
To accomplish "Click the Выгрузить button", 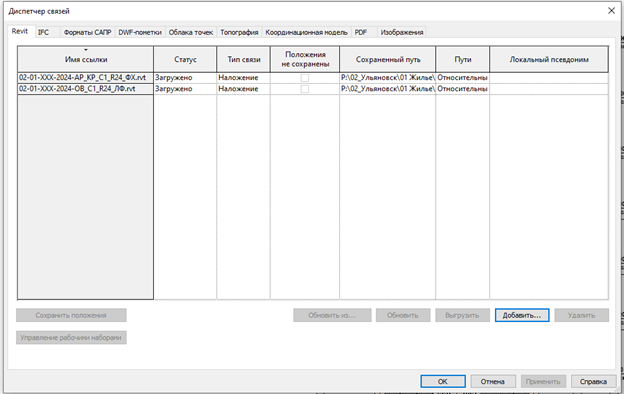I will (462, 315).
